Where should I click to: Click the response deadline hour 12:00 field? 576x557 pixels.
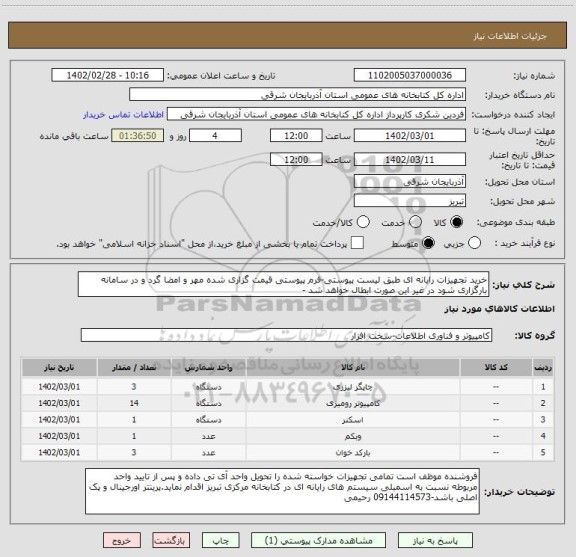point(296,136)
